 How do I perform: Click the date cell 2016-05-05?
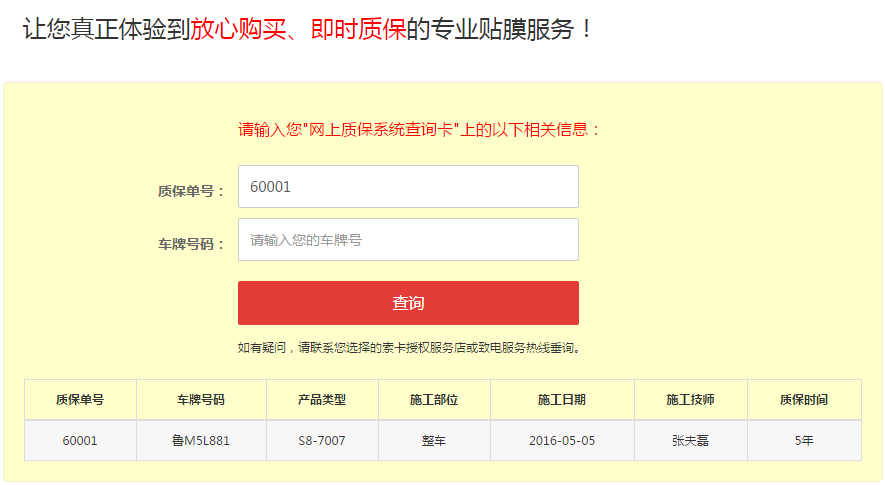coord(562,440)
